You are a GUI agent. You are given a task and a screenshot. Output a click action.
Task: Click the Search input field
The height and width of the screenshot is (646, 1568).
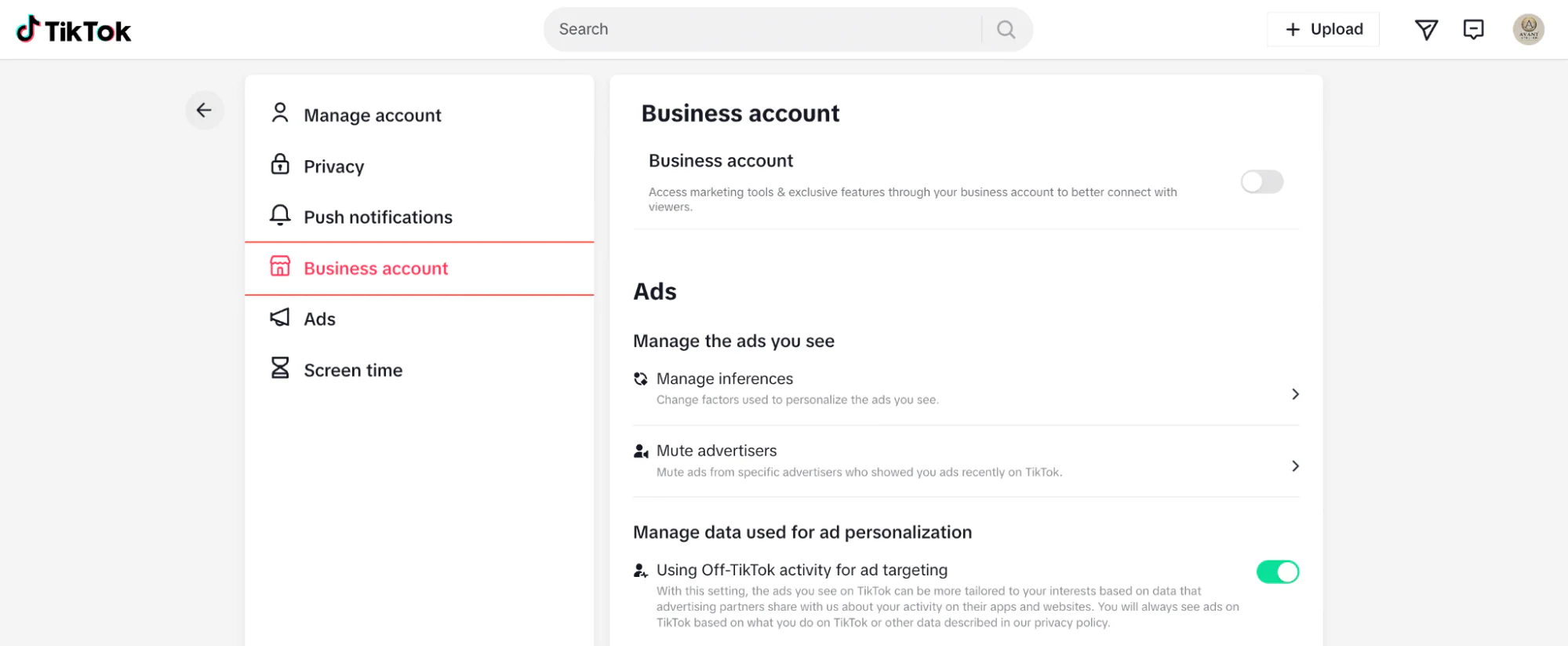pos(761,30)
